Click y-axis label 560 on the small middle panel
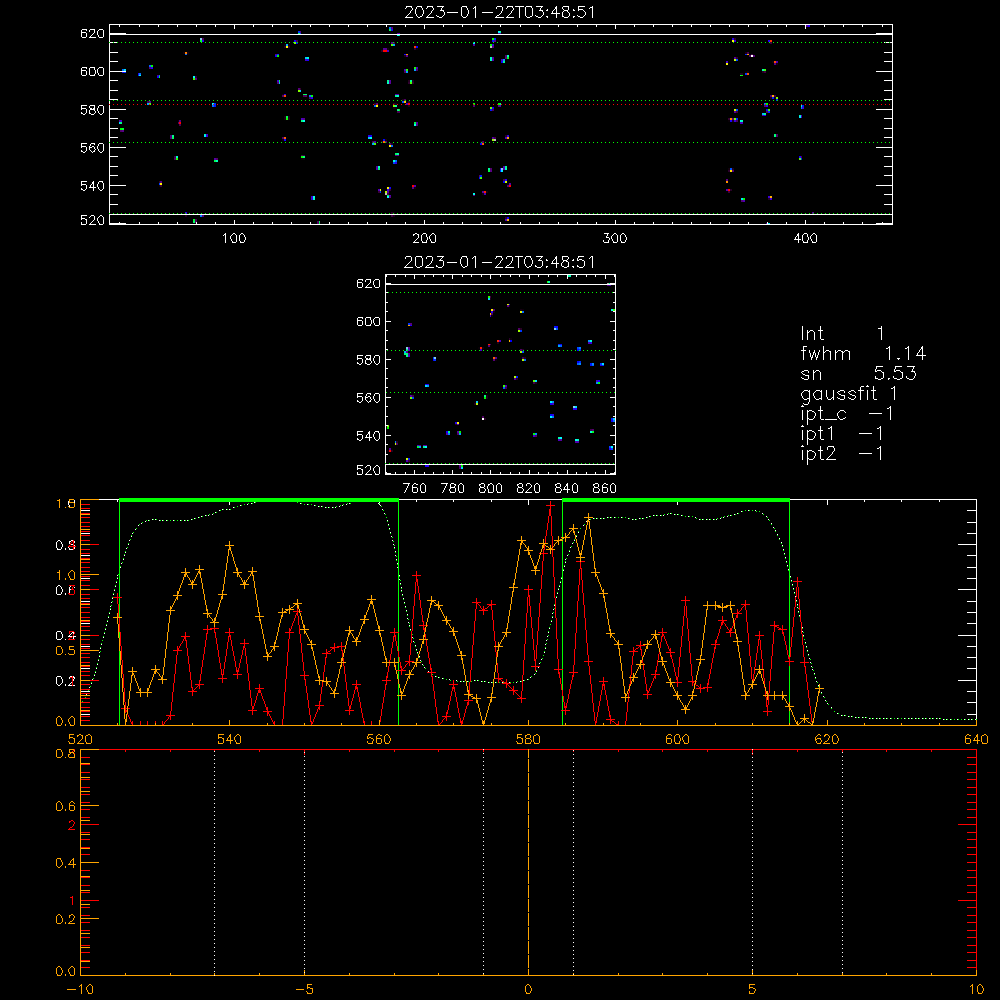The width and height of the screenshot is (1000, 1000). click(368, 398)
